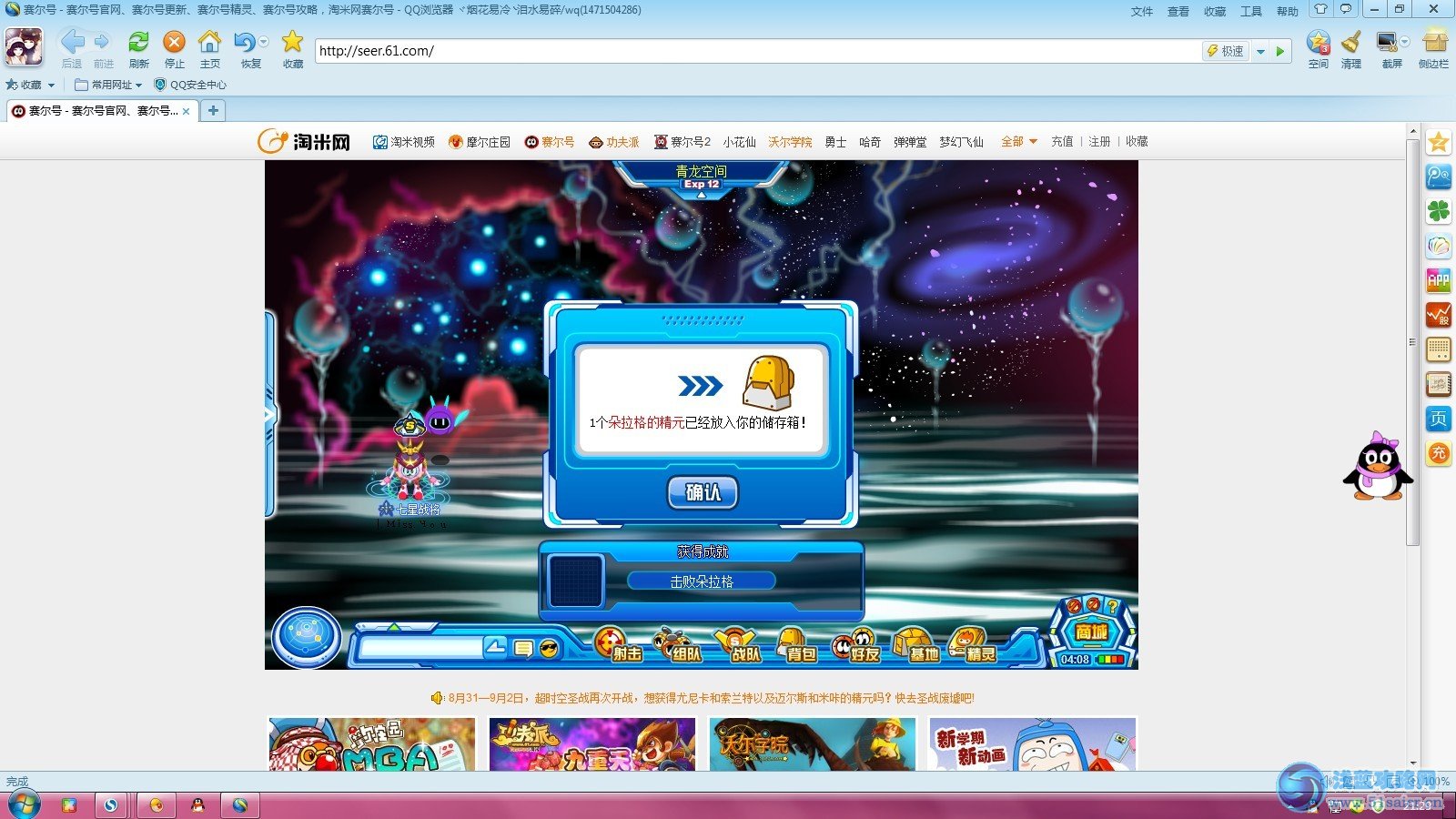Click sidebar yellow star favorites icon
This screenshot has height=819, width=1456.
click(x=1439, y=142)
